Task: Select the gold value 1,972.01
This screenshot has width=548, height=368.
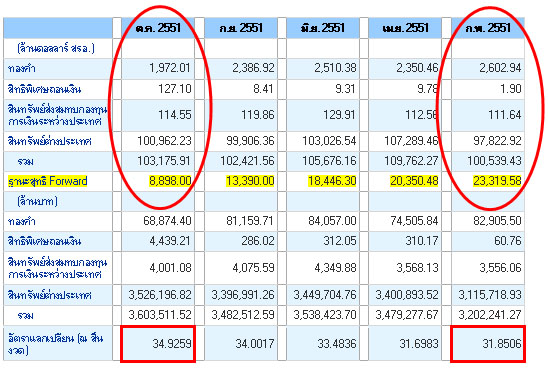Action: point(170,68)
